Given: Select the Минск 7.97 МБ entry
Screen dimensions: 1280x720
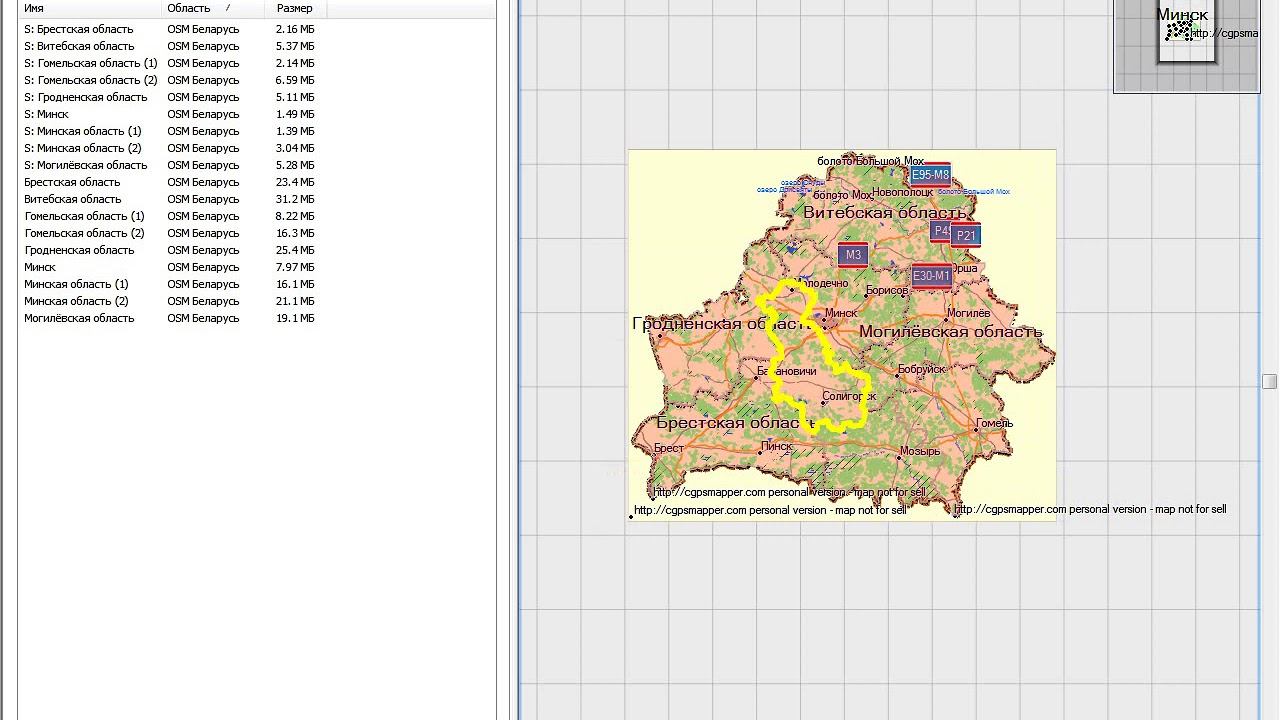Looking at the screenshot, I should pyautogui.click(x=170, y=267).
